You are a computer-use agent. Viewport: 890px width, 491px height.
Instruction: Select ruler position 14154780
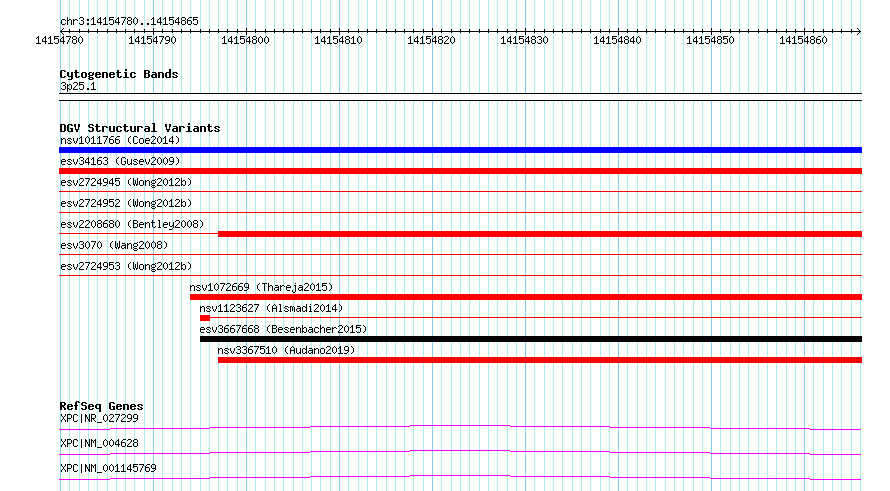click(59, 40)
